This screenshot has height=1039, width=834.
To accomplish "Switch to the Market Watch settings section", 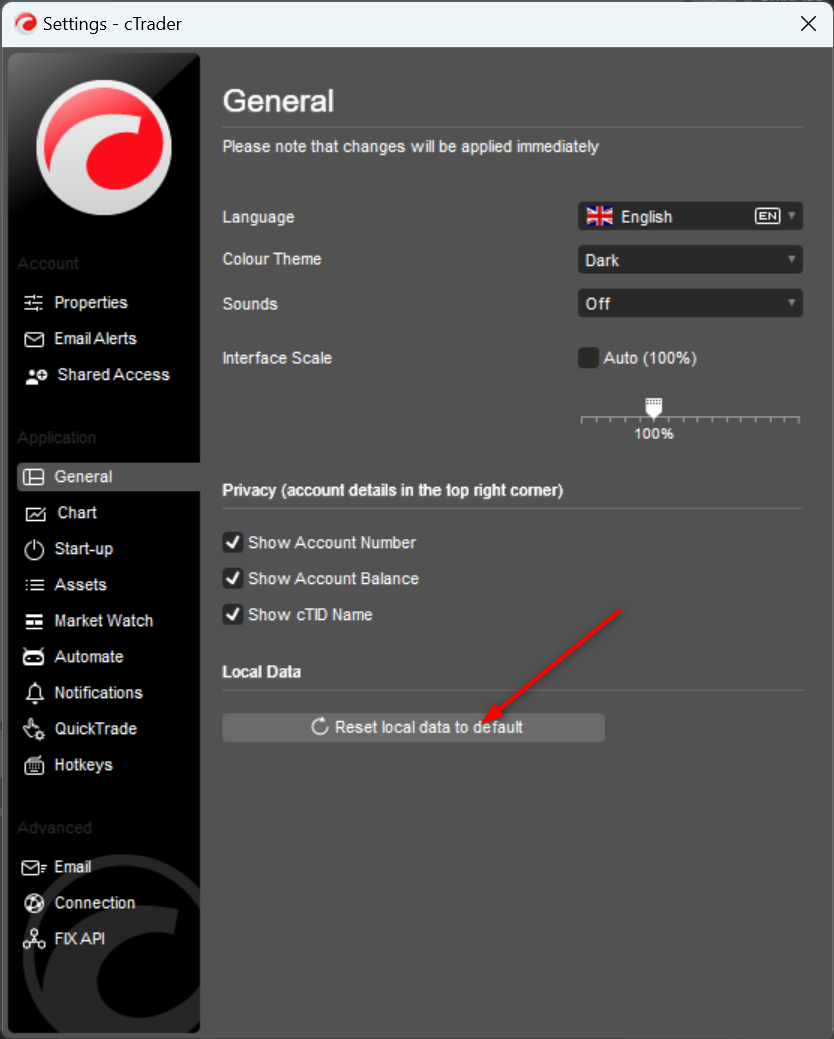I will pos(103,621).
